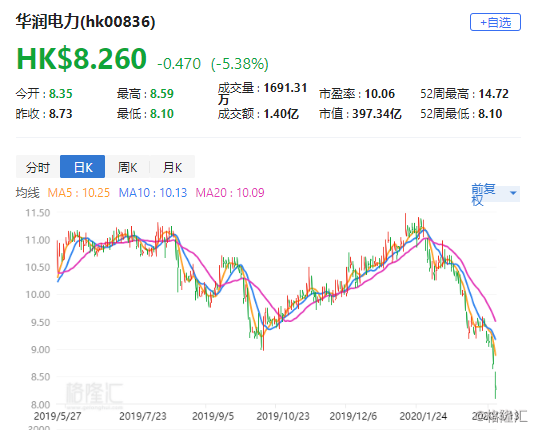The width and height of the screenshot is (535, 430).
Task: Click the 2019/7/23 date label
Action: coord(143,416)
